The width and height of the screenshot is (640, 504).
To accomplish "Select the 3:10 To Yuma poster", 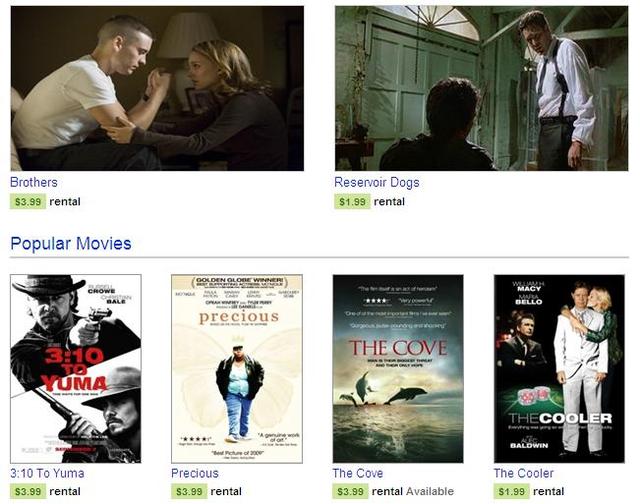I will (76, 369).
